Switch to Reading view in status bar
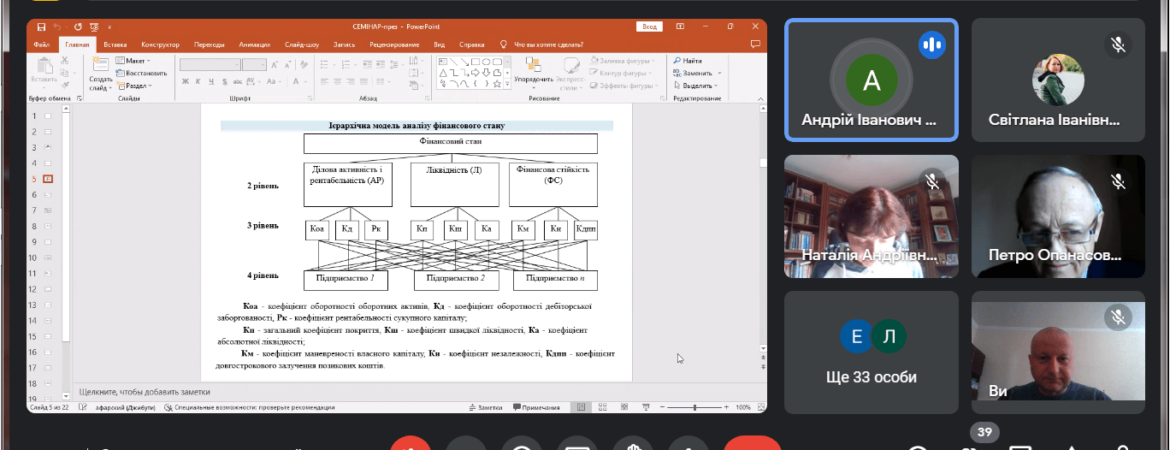Viewport: 1170px width, 450px height. (624, 407)
